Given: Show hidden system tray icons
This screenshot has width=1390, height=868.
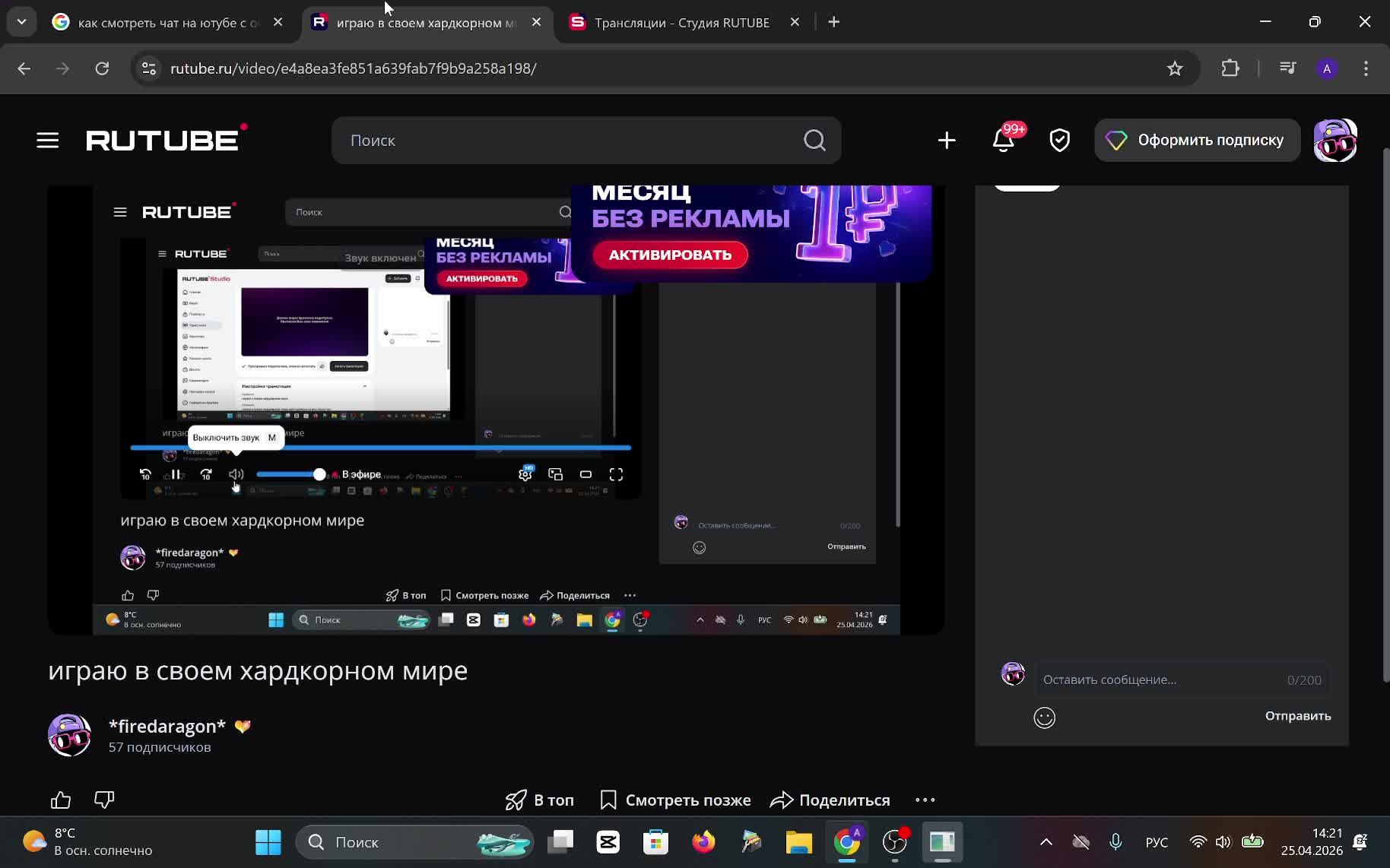Looking at the screenshot, I should point(1046,842).
